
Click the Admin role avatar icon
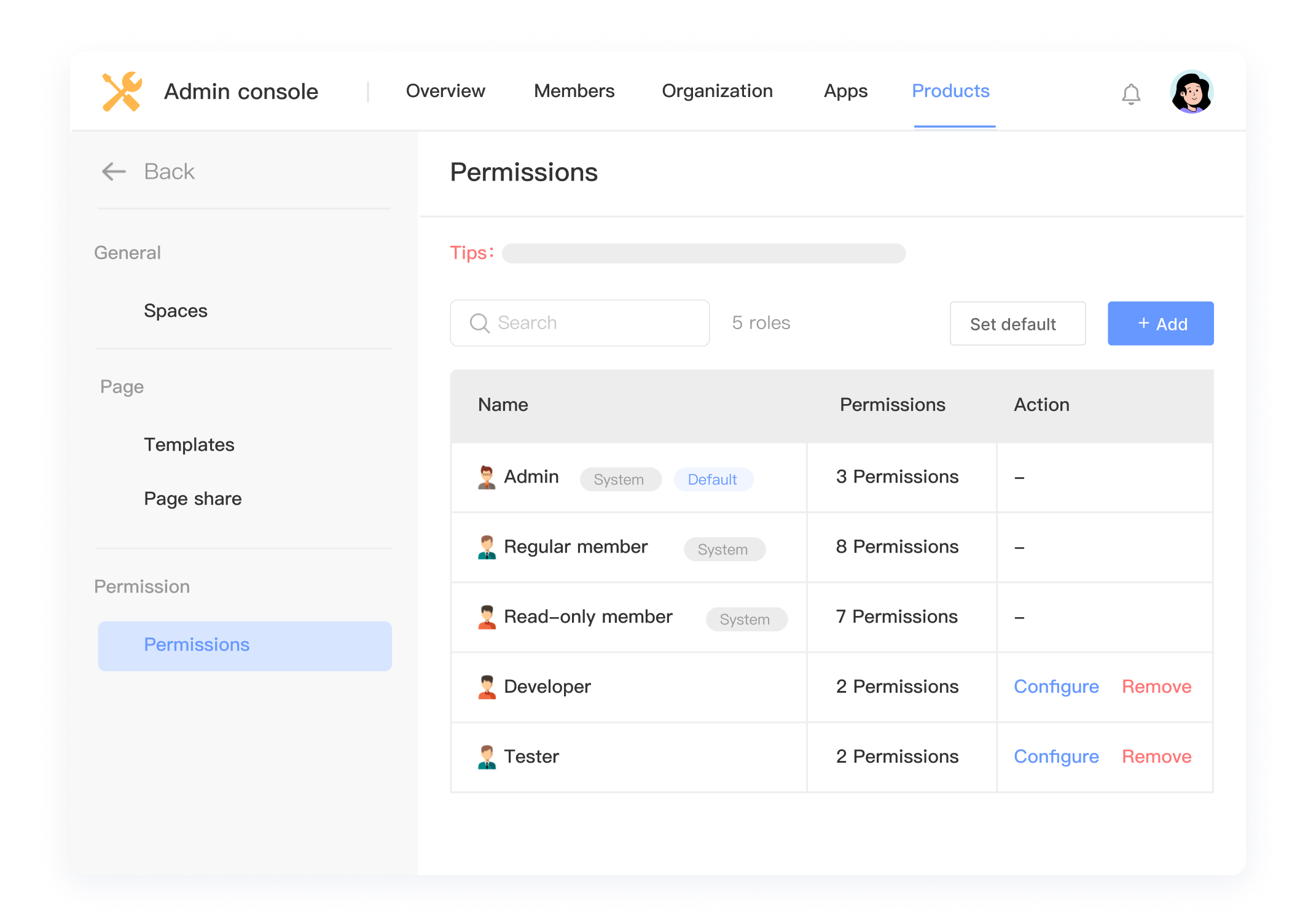click(x=487, y=477)
